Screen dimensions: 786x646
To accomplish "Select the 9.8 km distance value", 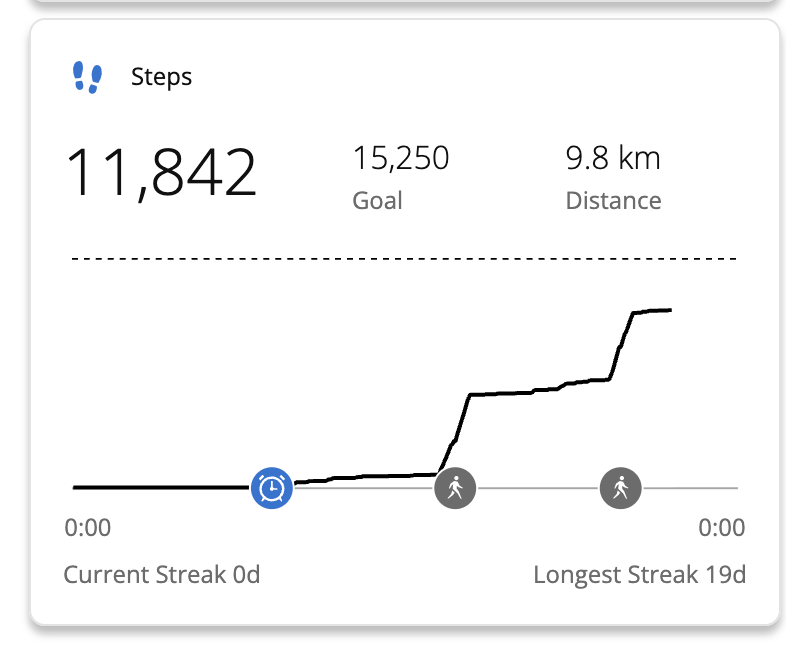I will click(613, 158).
